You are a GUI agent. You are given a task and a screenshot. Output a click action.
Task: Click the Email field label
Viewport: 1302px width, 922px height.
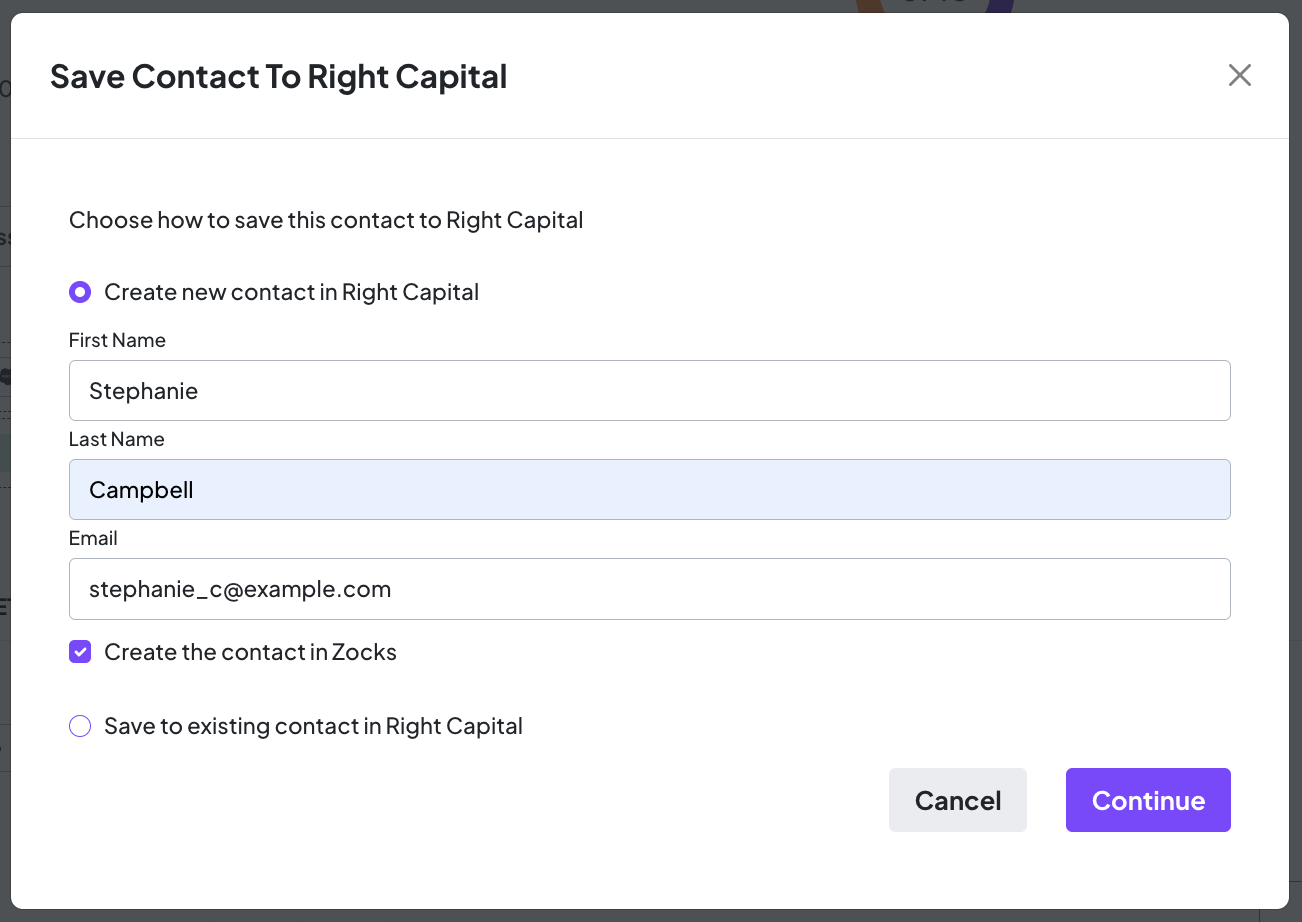(93, 538)
